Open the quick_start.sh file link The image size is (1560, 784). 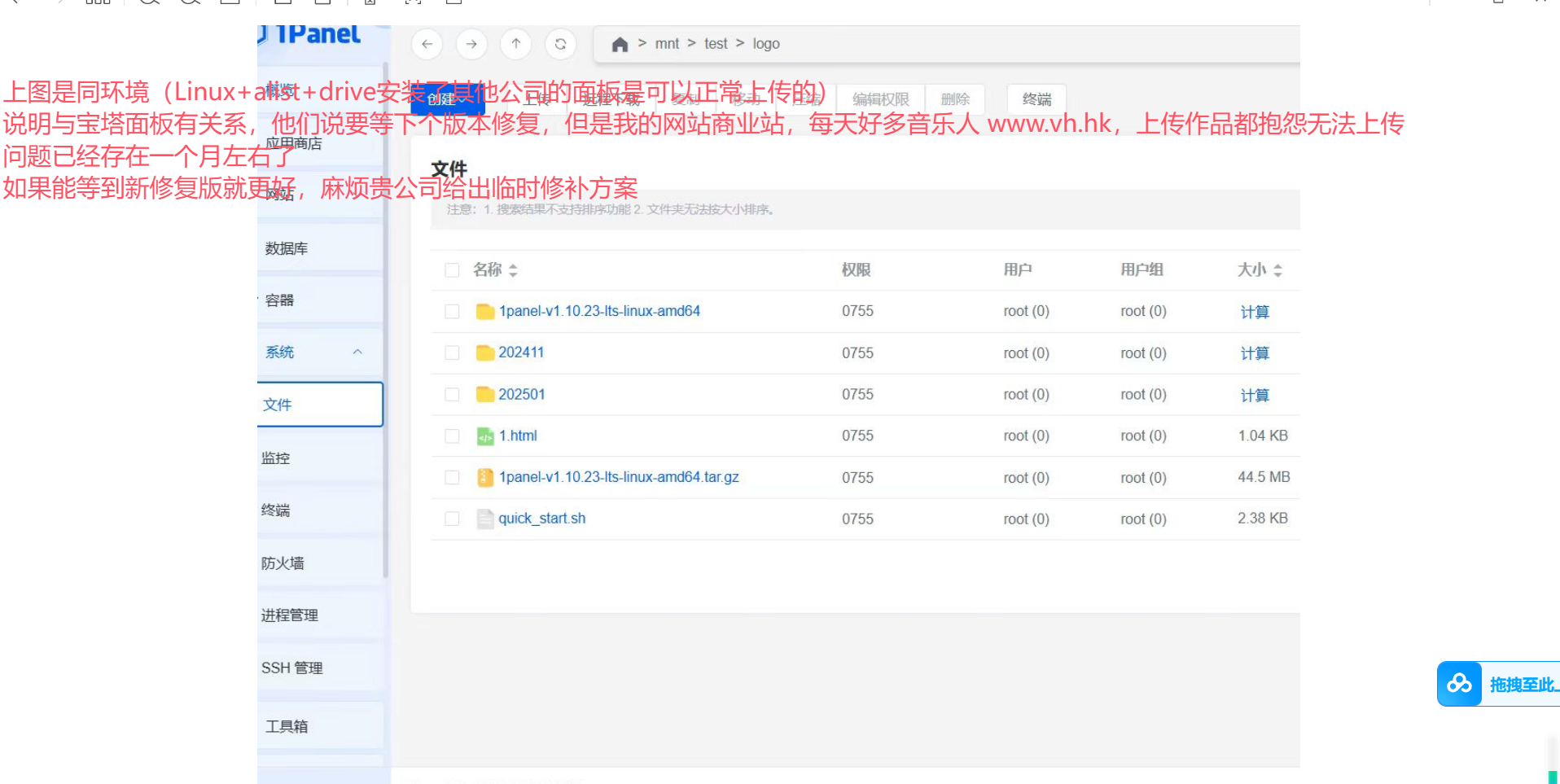[x=541, y=519]
